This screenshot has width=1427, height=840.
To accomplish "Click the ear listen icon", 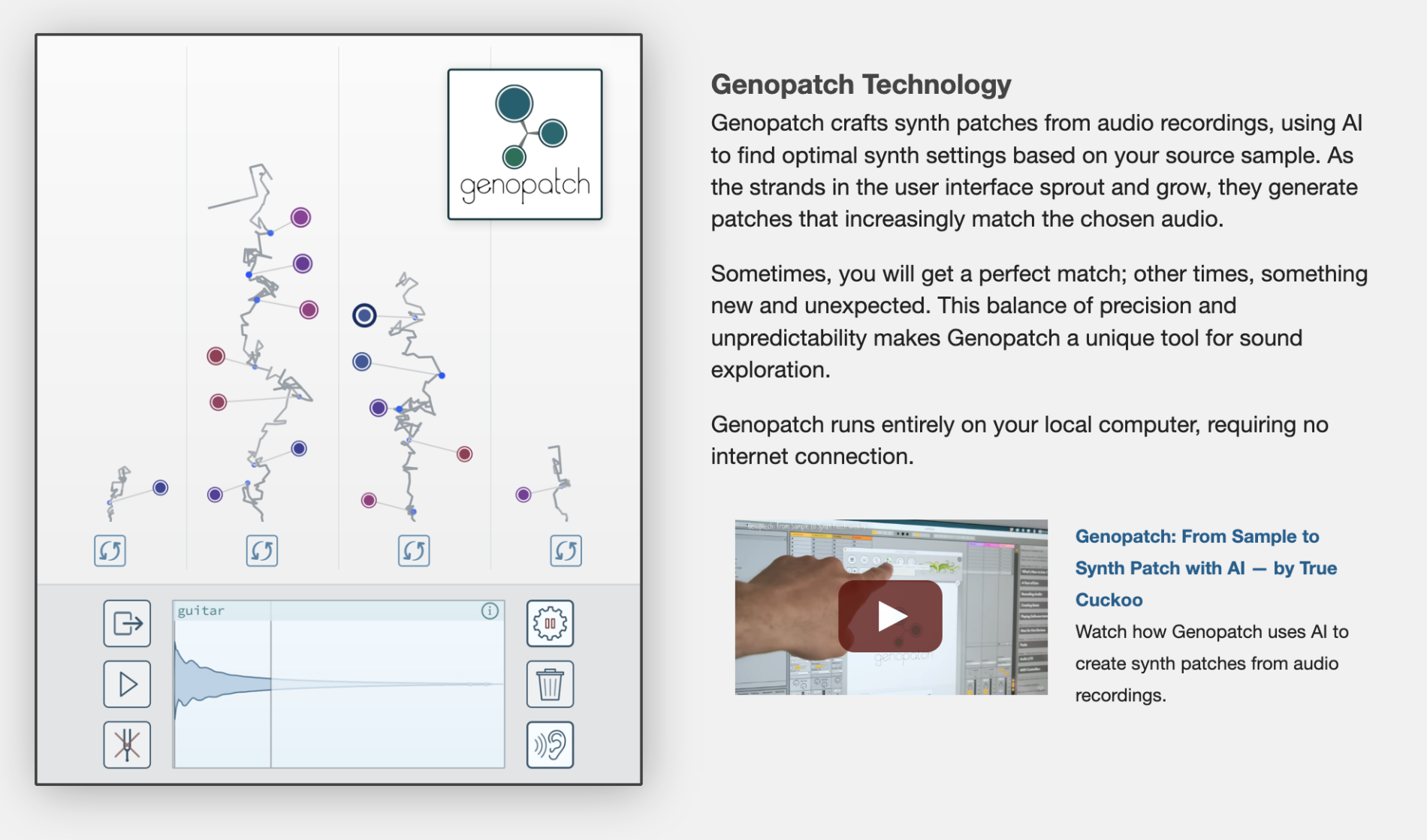I will (550, 745).
